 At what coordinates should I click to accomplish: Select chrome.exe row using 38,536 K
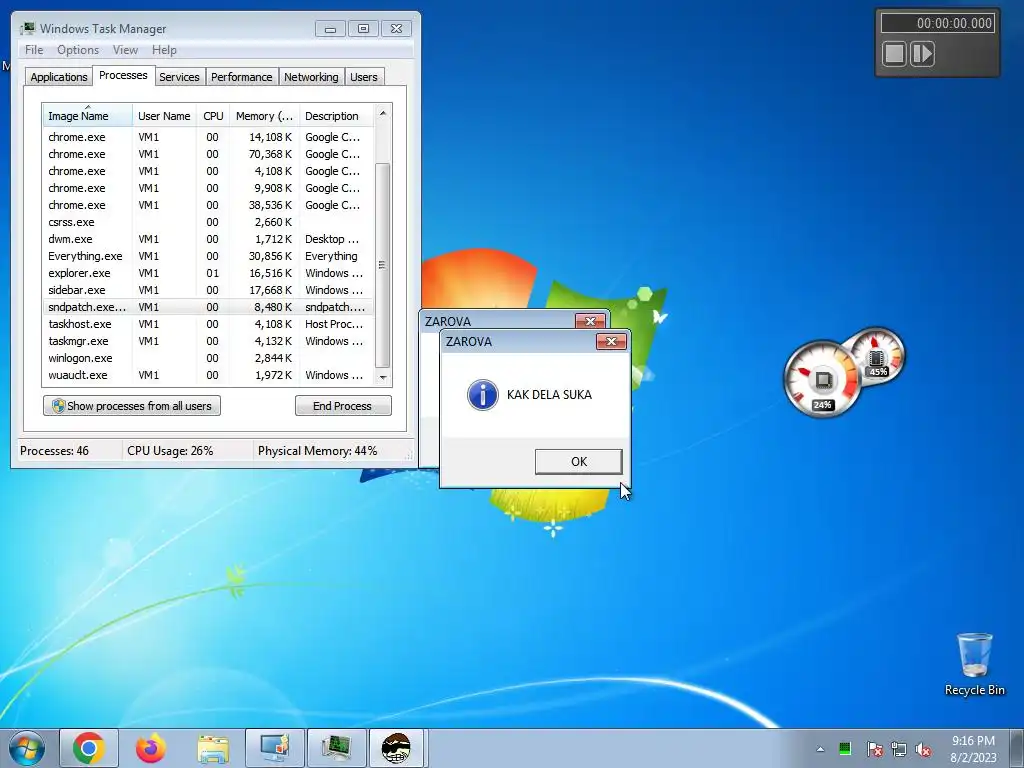tap(208, 205)
